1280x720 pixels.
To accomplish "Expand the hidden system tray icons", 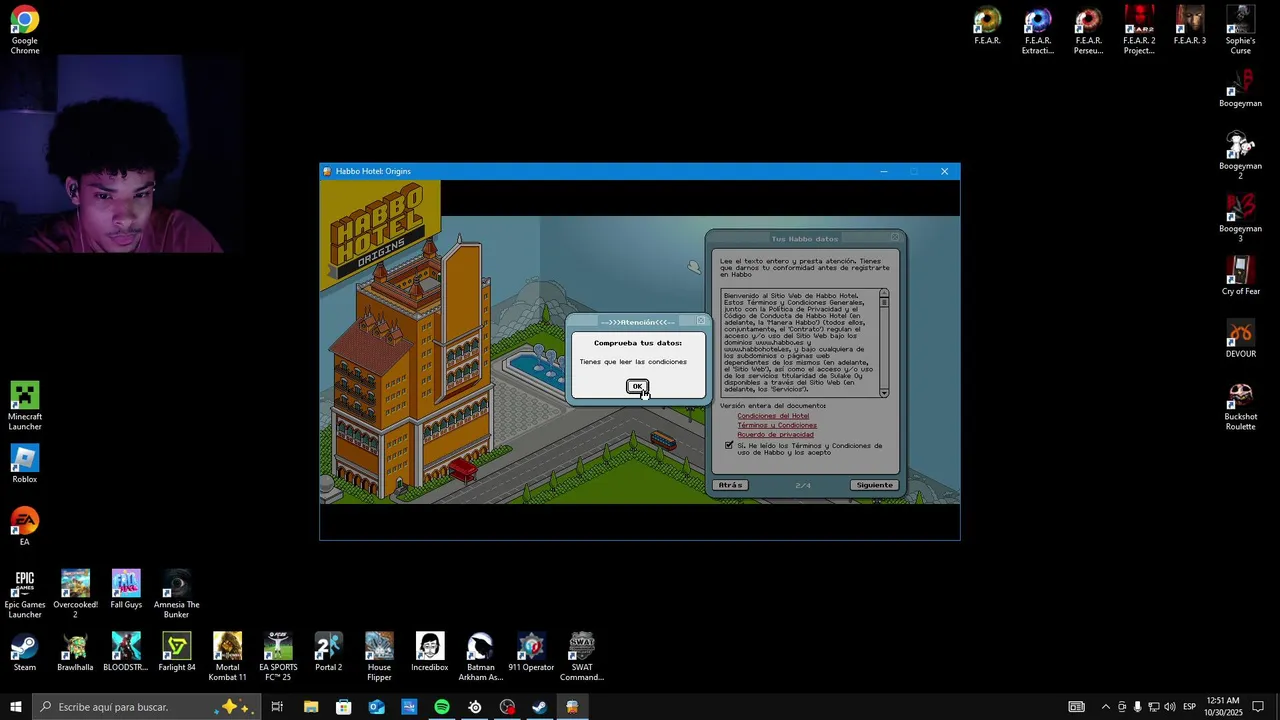I will point(1105,707).
